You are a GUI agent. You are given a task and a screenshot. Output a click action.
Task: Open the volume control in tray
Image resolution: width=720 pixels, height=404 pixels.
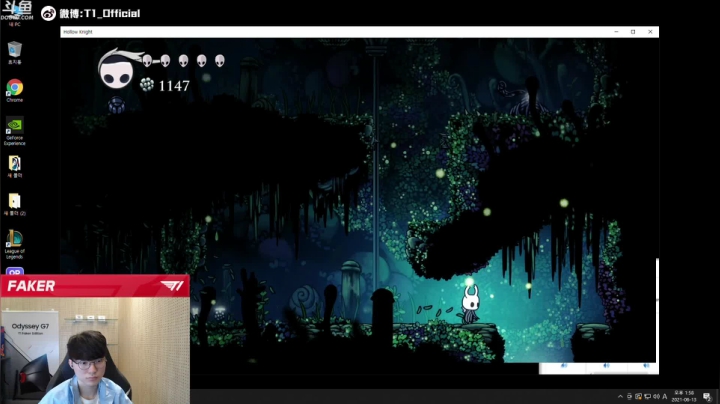click(656, 396)
